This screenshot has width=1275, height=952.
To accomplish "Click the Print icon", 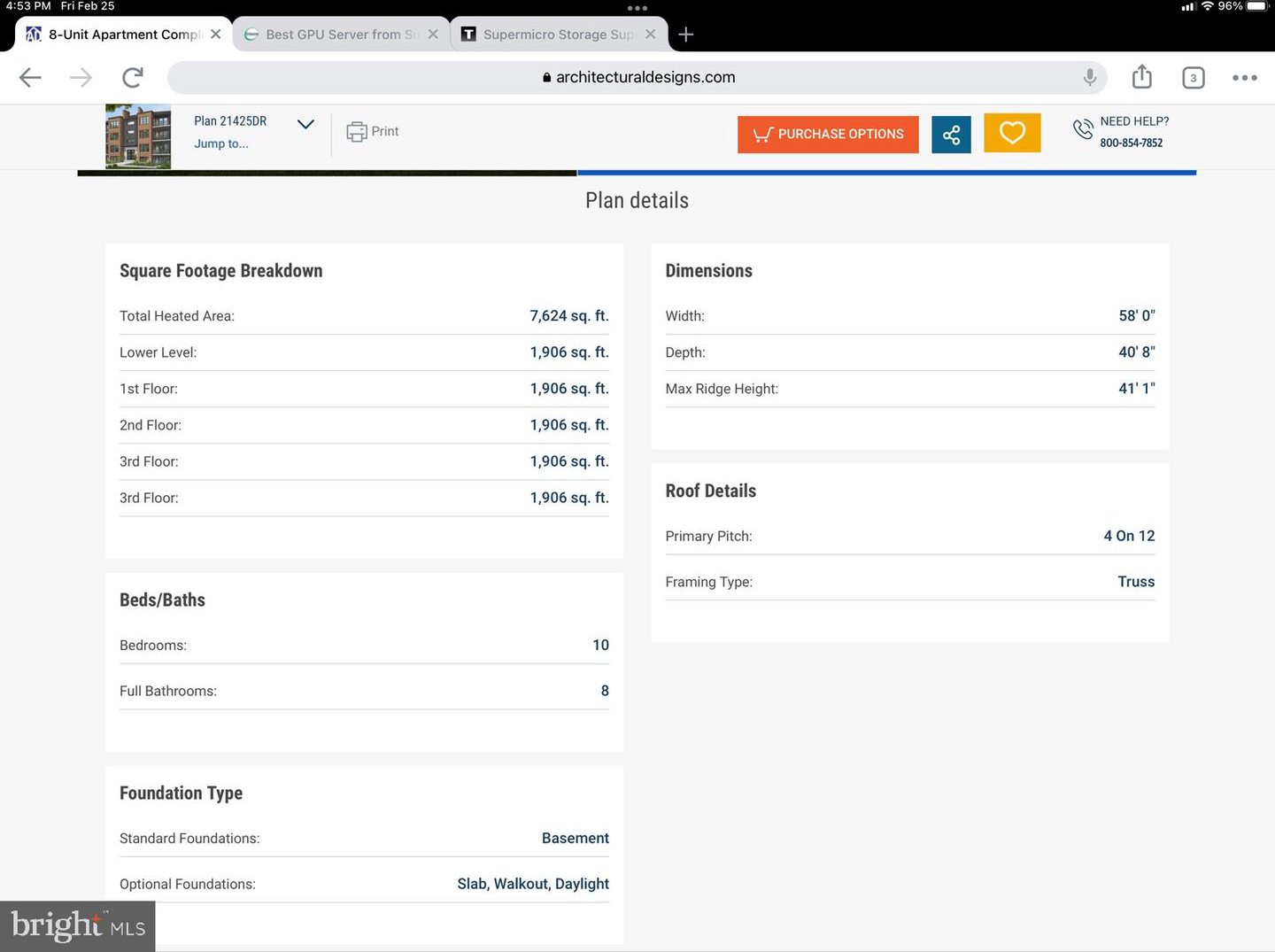I will (x=373, y=132).
